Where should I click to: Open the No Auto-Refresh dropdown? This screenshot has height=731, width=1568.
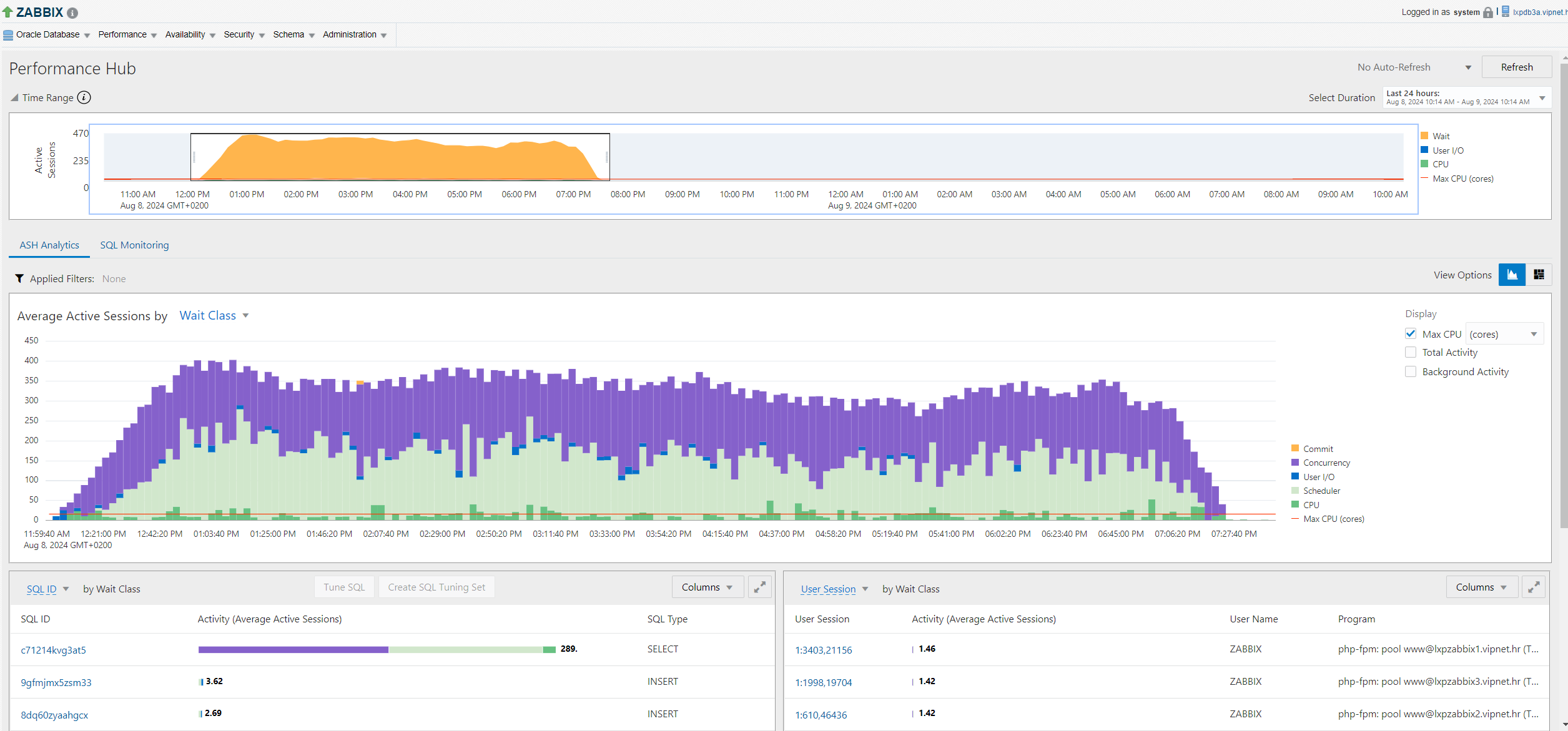[1414, 67]
